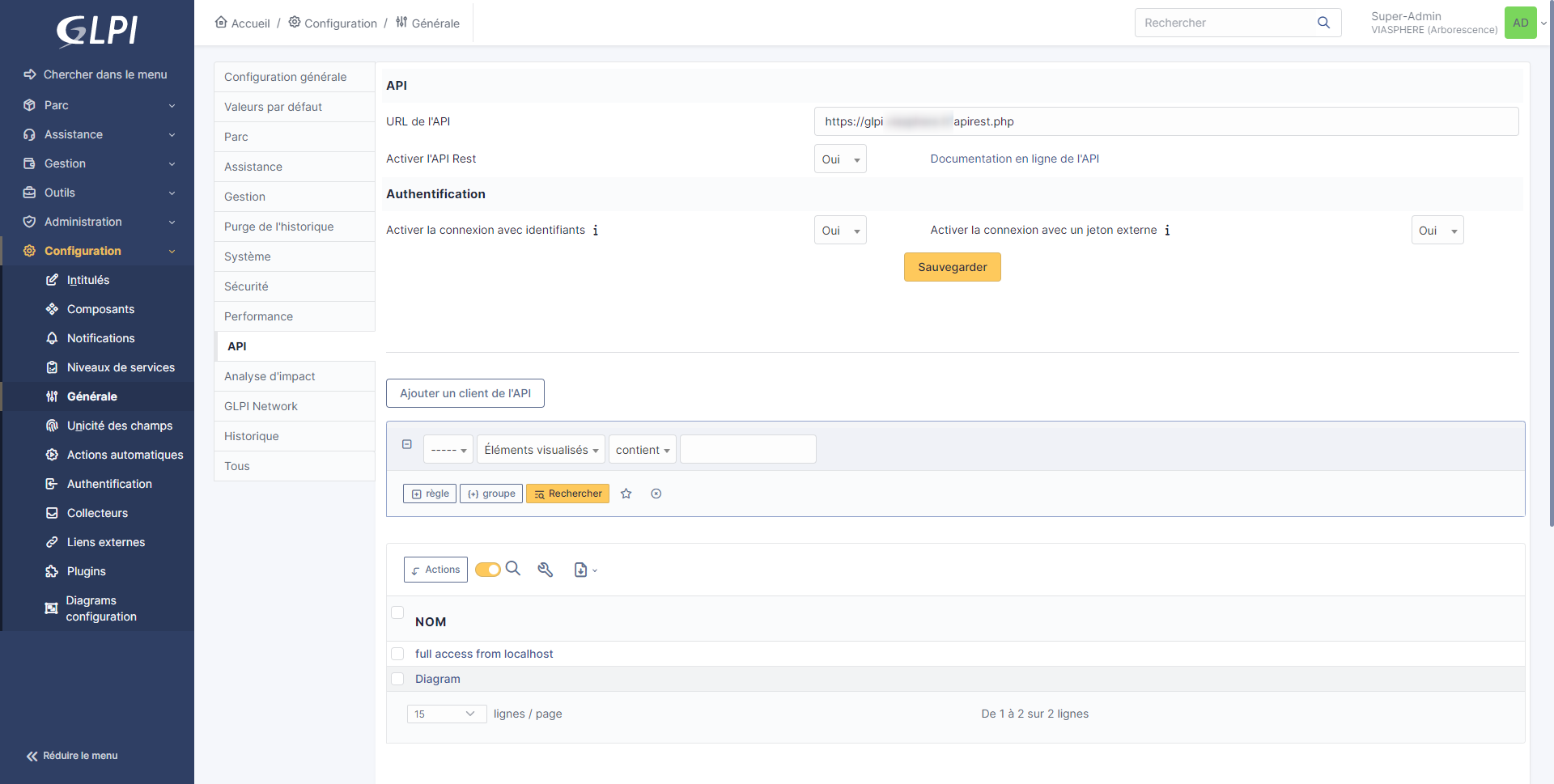Open the 'contient' operator dropdown
Viewport: 1554px width, 784px height.
[x=642, y=449]
